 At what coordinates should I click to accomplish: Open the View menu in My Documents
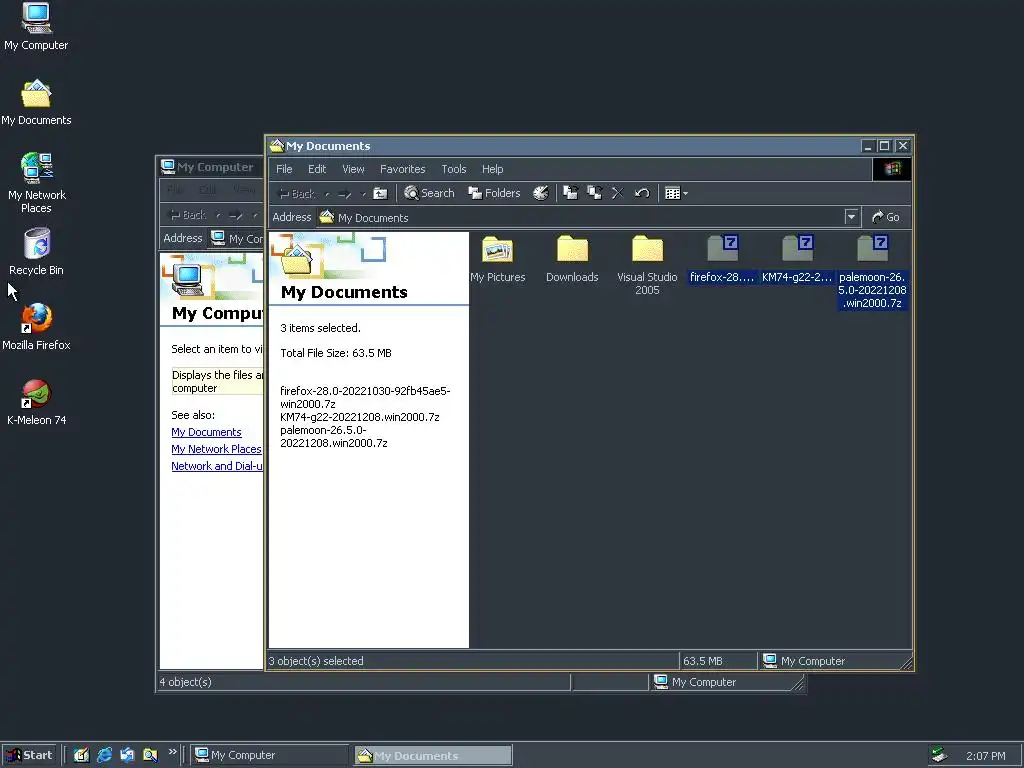tap(353, 169)
